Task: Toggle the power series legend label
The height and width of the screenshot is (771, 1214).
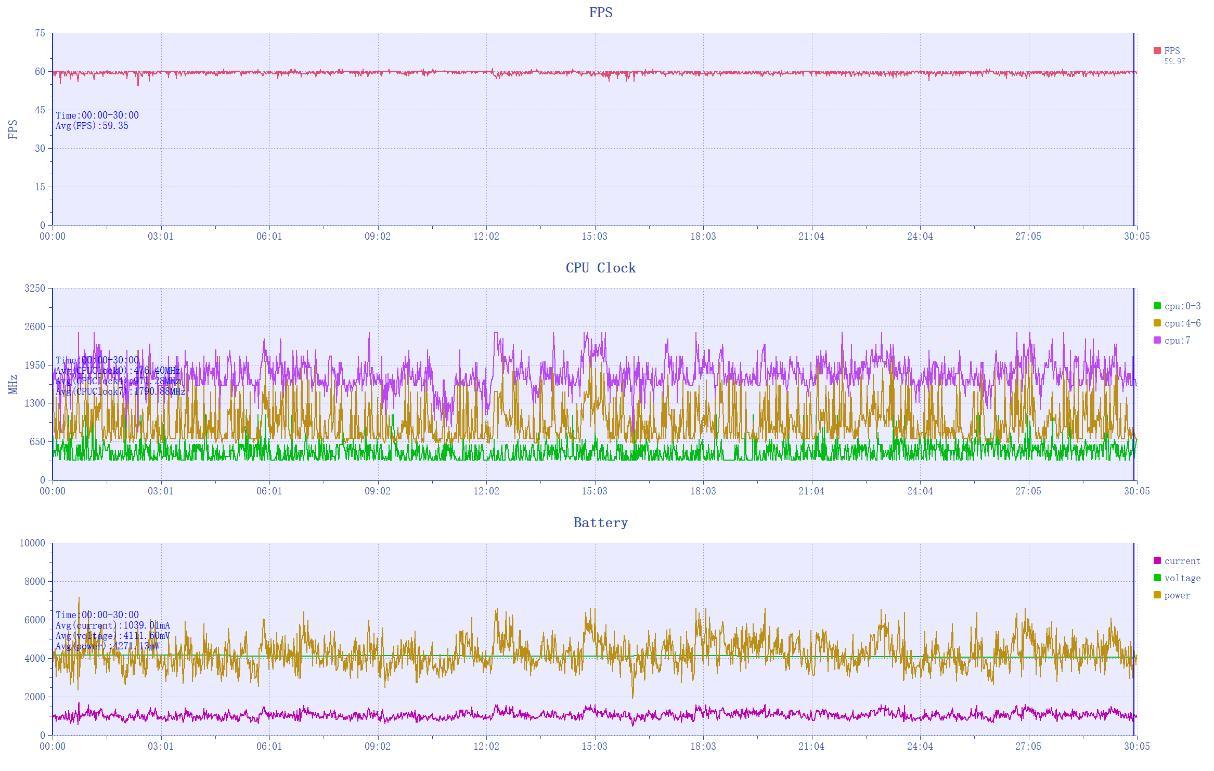Action: (1177, 596)
